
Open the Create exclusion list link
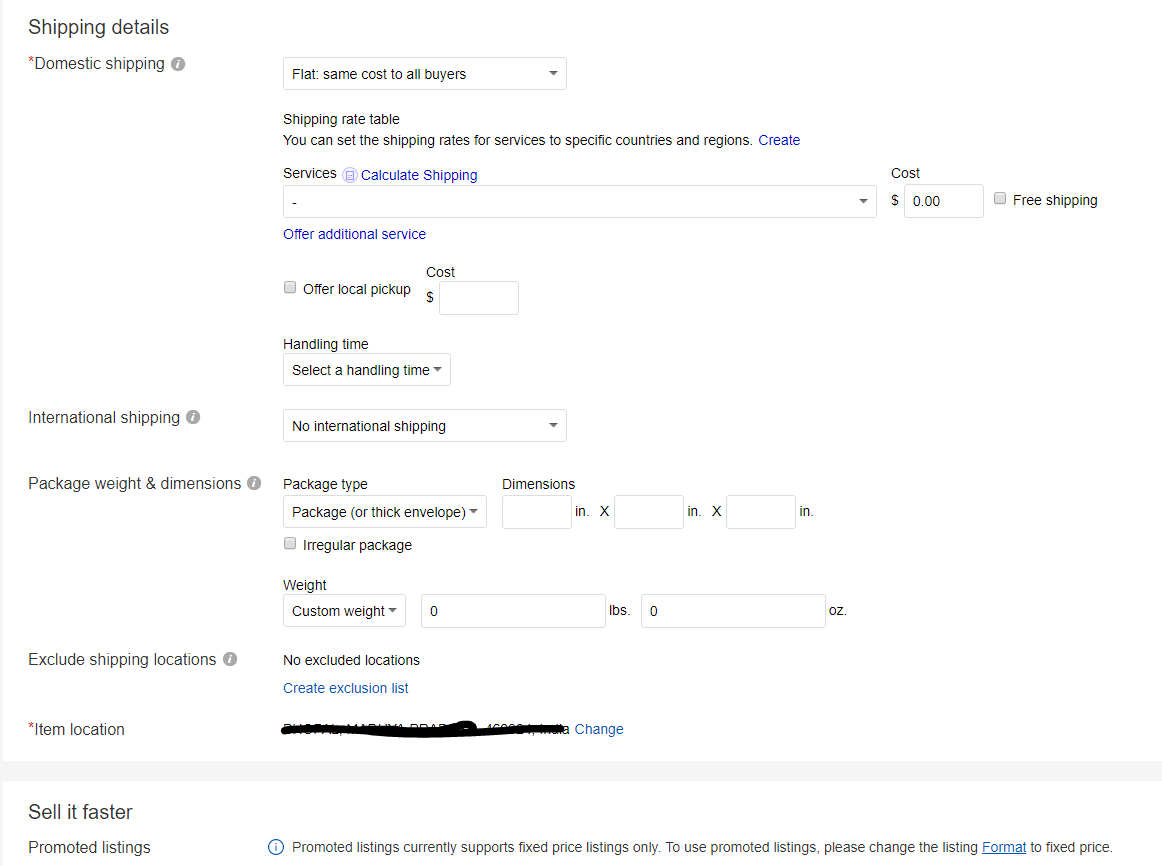tap(345, 688)
